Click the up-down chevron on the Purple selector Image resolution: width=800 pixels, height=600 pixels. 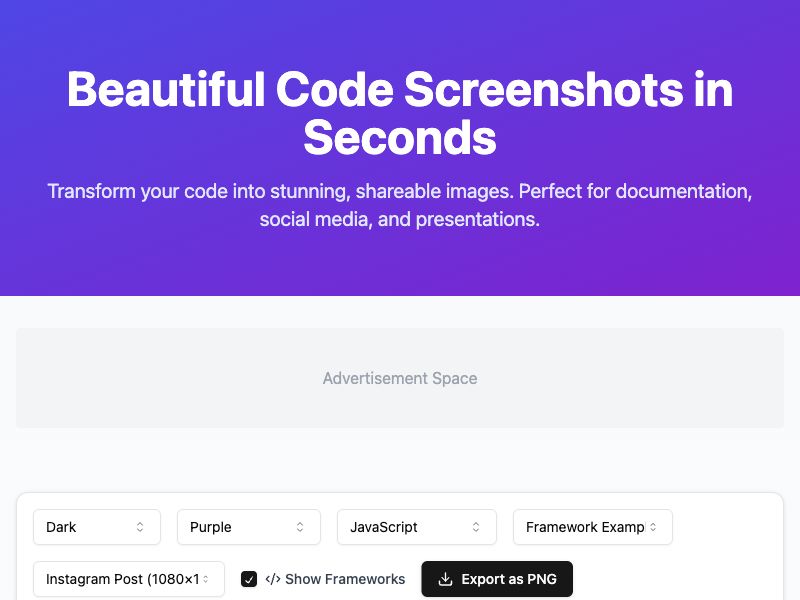[x=300, y=527]
